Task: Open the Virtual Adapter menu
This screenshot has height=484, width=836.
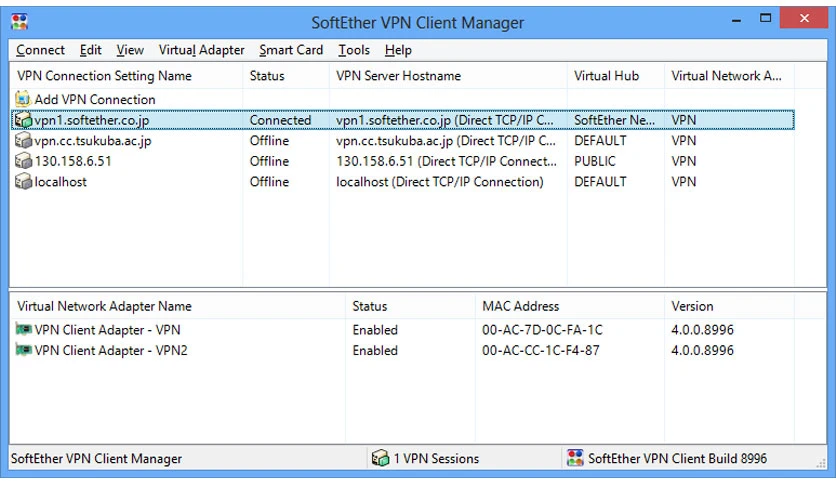Action: pyautogui.click(x=201, y=50)
